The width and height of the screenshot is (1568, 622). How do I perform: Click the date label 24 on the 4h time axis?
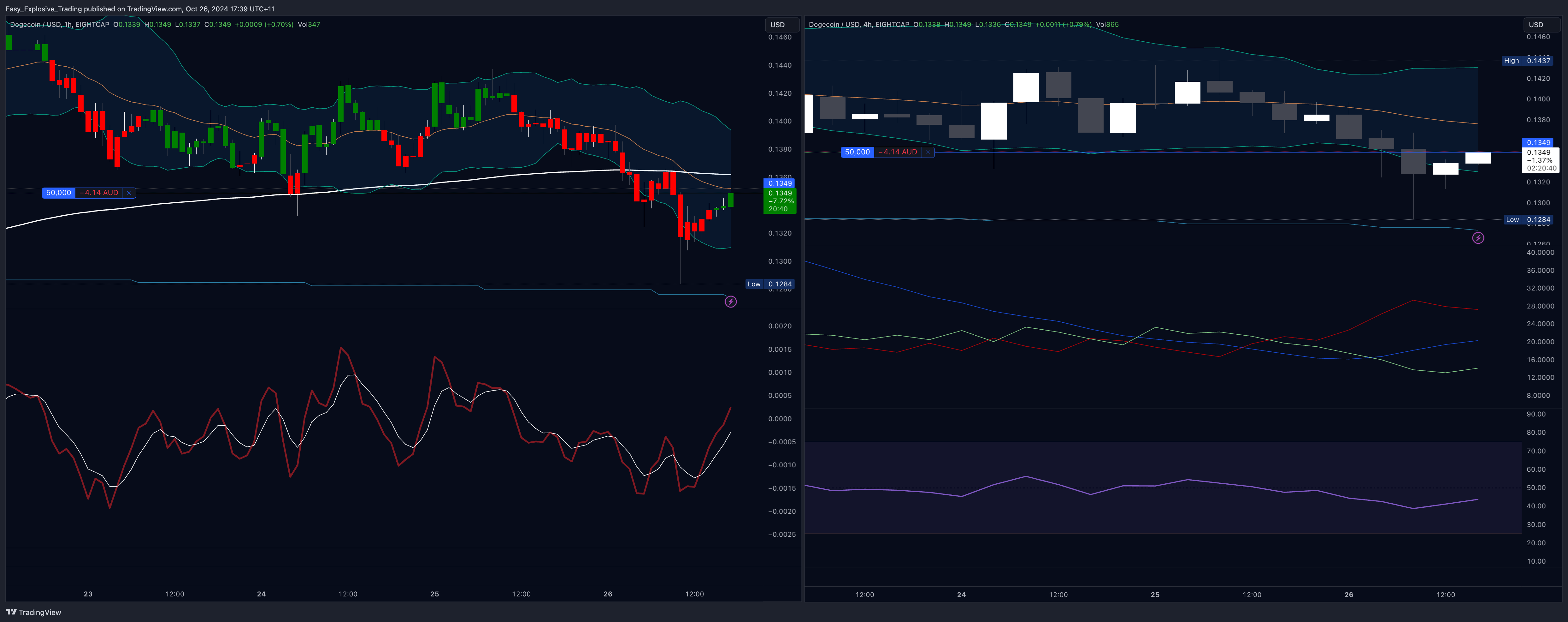click(961, 595)
